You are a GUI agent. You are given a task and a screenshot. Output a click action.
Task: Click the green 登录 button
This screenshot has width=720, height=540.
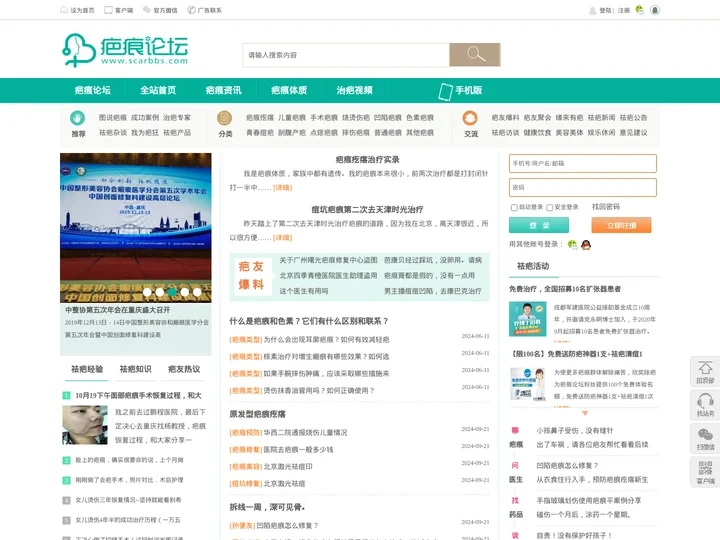(x=539, y=225)
